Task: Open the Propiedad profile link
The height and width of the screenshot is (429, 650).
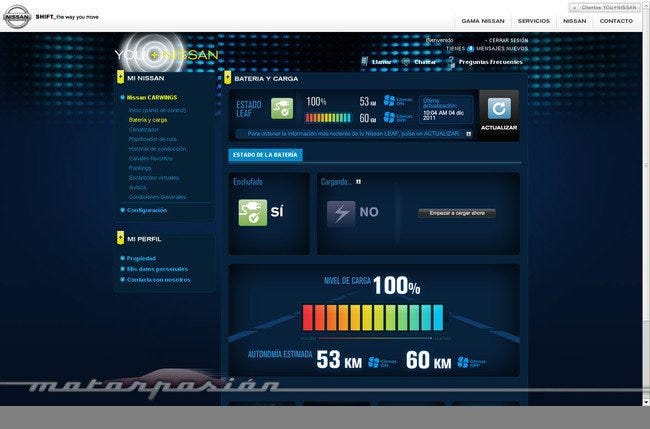Action: 141,258
